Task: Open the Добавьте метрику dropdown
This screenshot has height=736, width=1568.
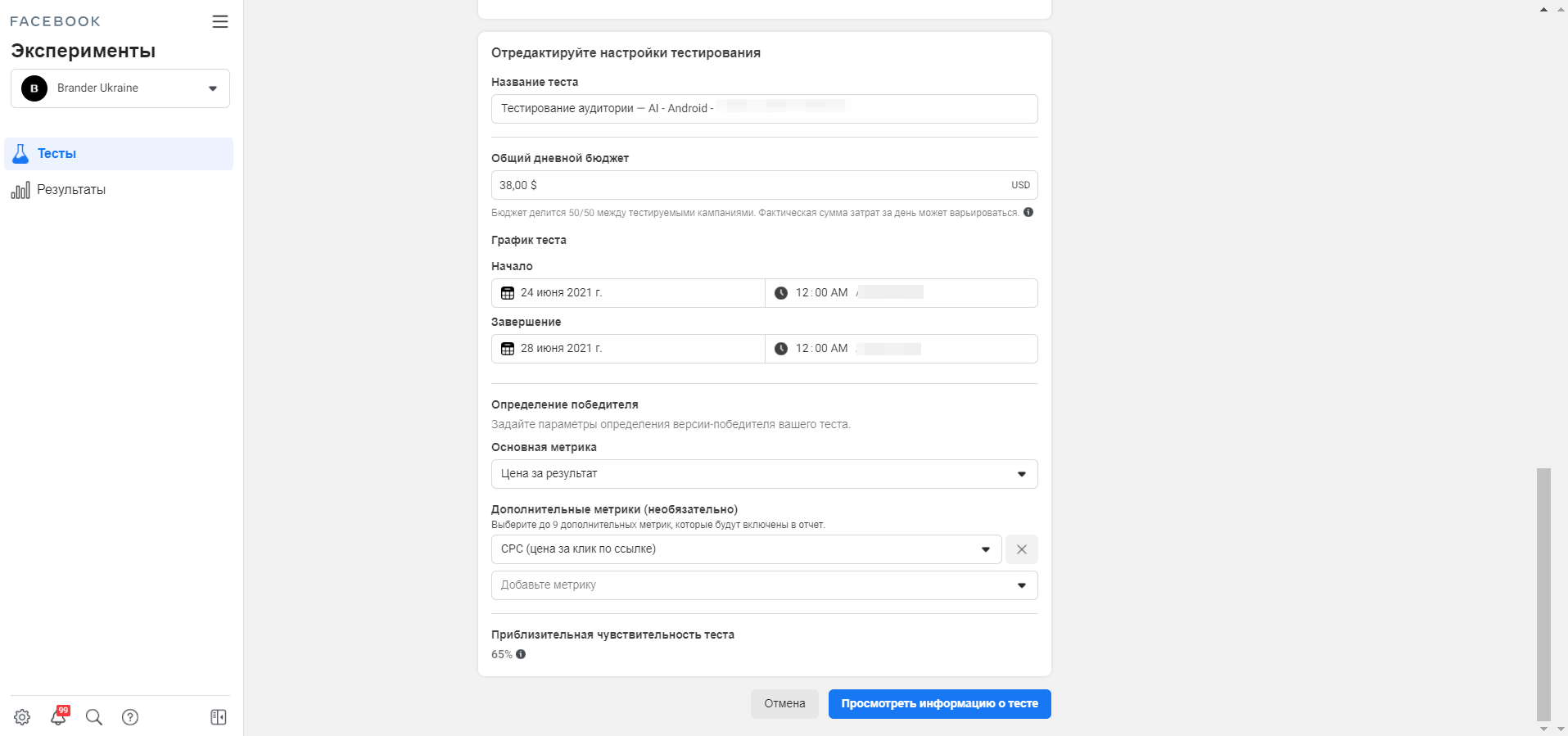Action: point(764,585)
